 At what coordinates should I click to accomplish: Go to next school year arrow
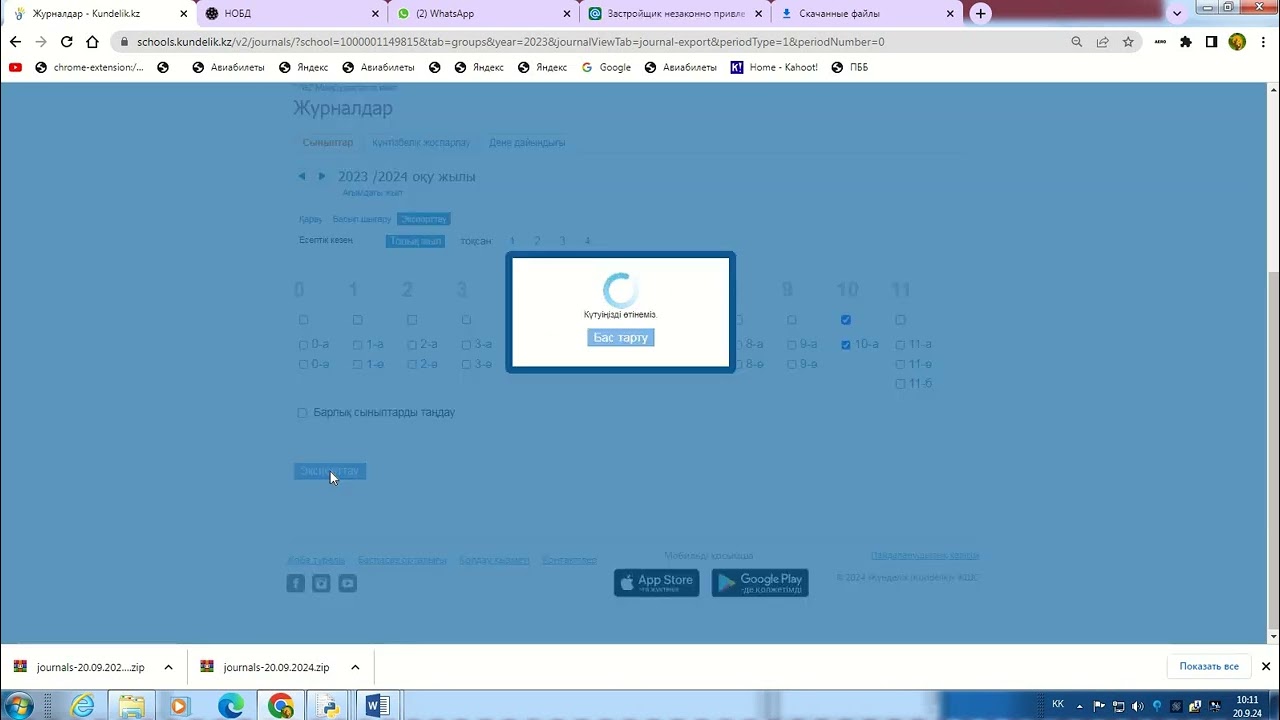322,176
